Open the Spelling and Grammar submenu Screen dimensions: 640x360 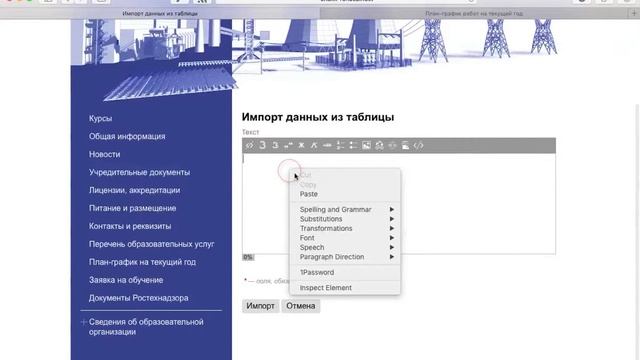pyautogui.click(x=345, y=209)
